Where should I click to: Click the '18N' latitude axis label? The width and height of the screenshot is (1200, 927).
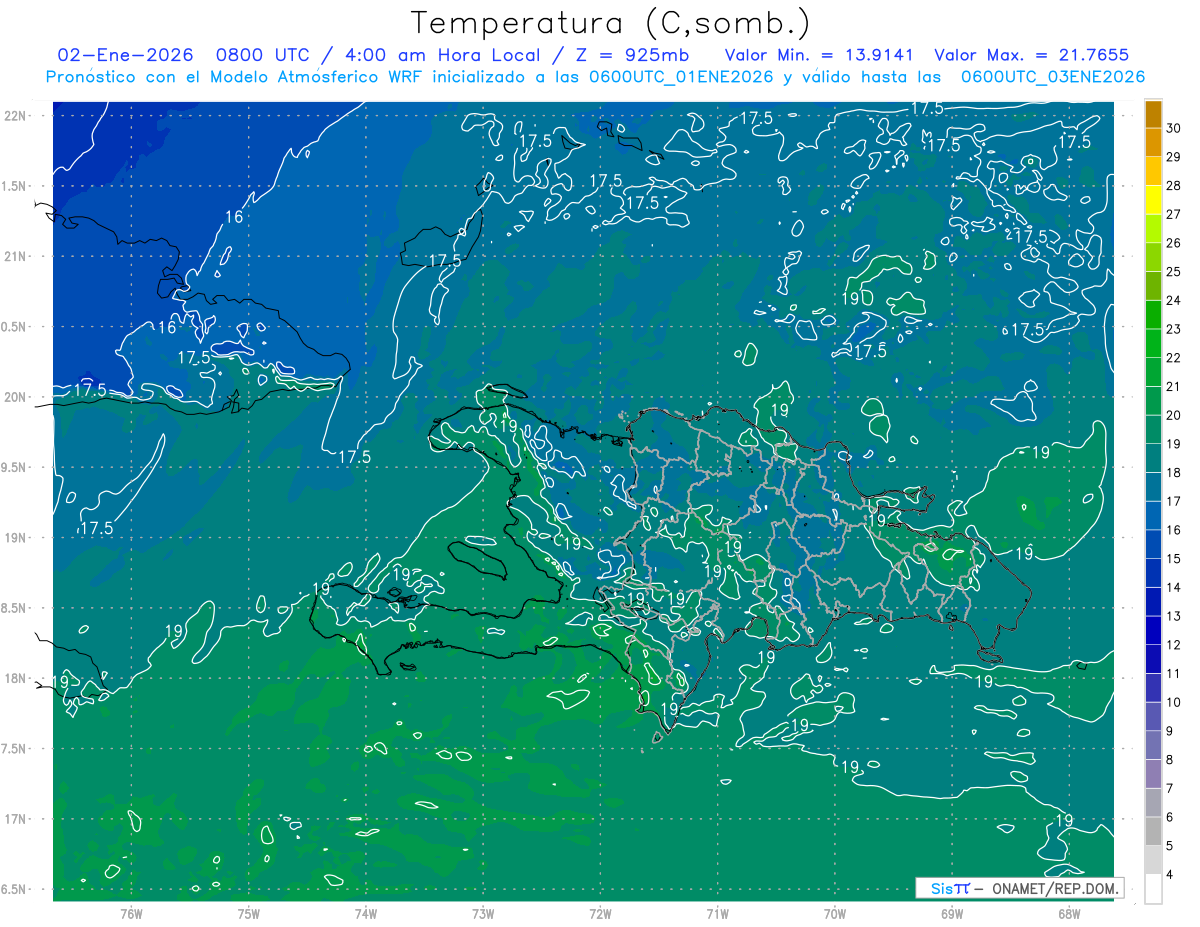coord(16,678)
